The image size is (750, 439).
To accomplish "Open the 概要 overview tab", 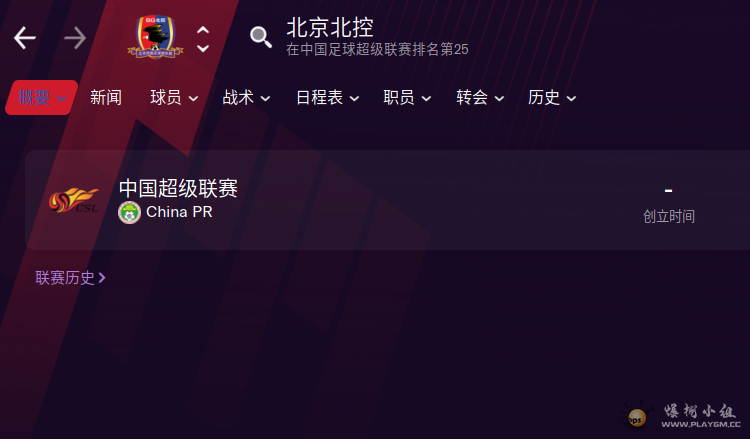I will pyautogui.click(x=42, y=98).
